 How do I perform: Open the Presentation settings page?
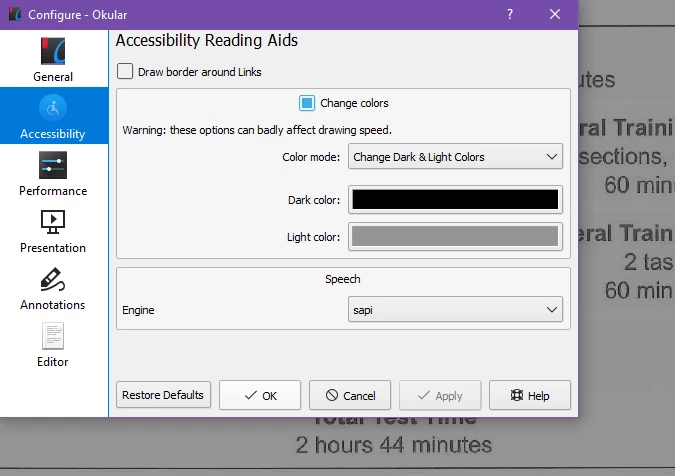tap(53, 230)
